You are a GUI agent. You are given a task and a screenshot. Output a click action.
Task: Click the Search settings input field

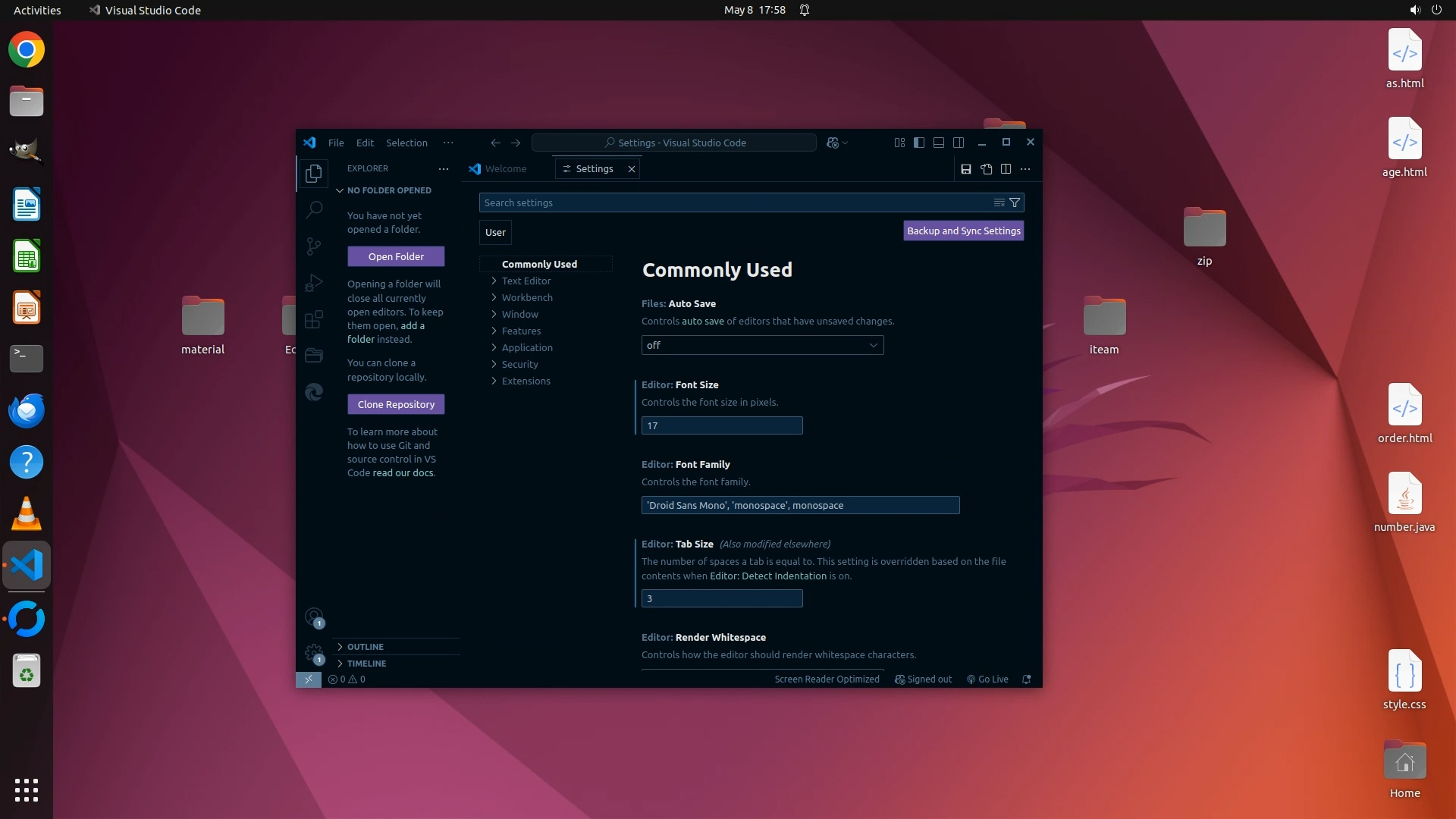(736, 202)
